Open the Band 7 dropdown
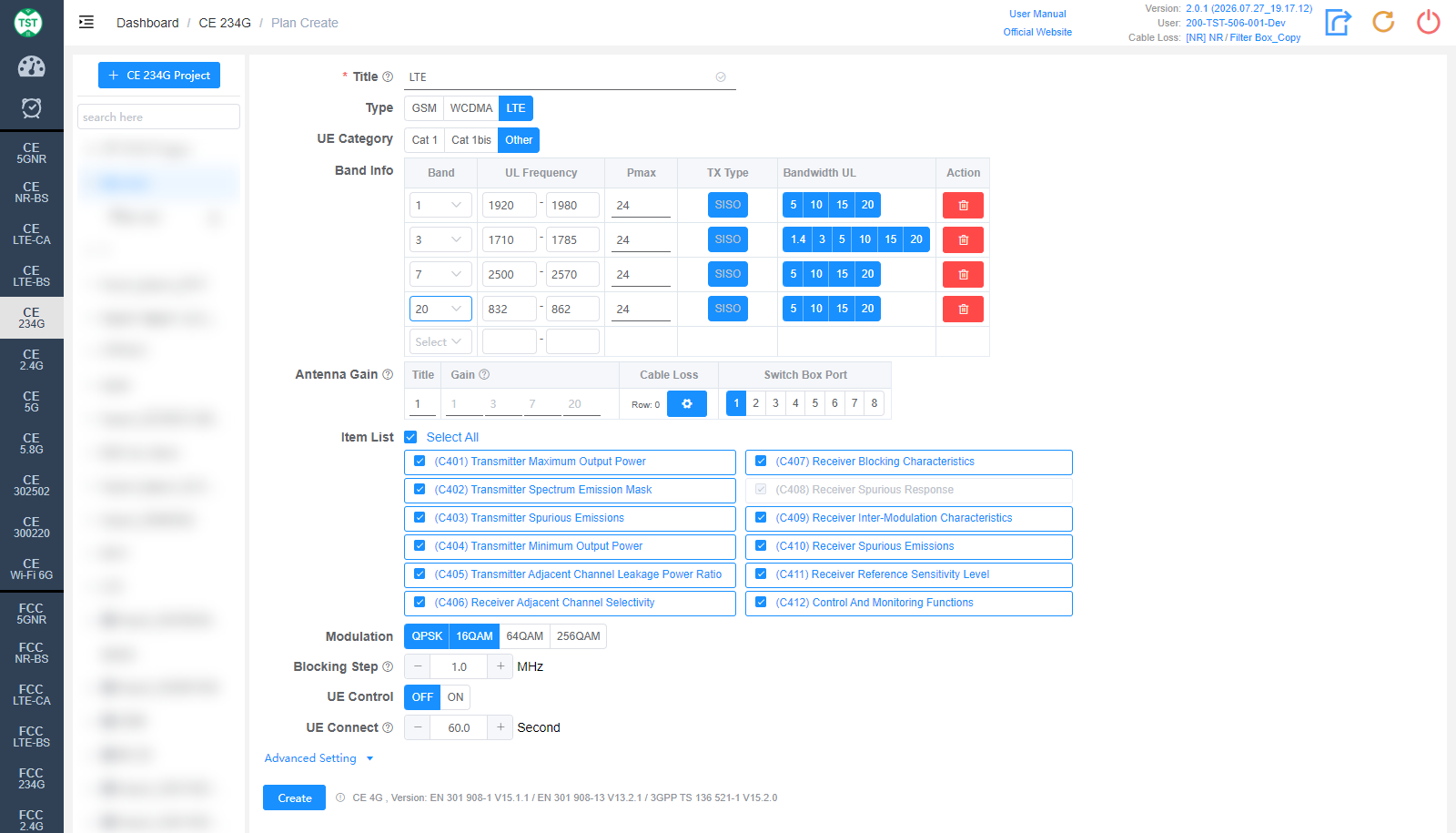The height and width of the screenshot is (833, 1456). click(440, 275)
